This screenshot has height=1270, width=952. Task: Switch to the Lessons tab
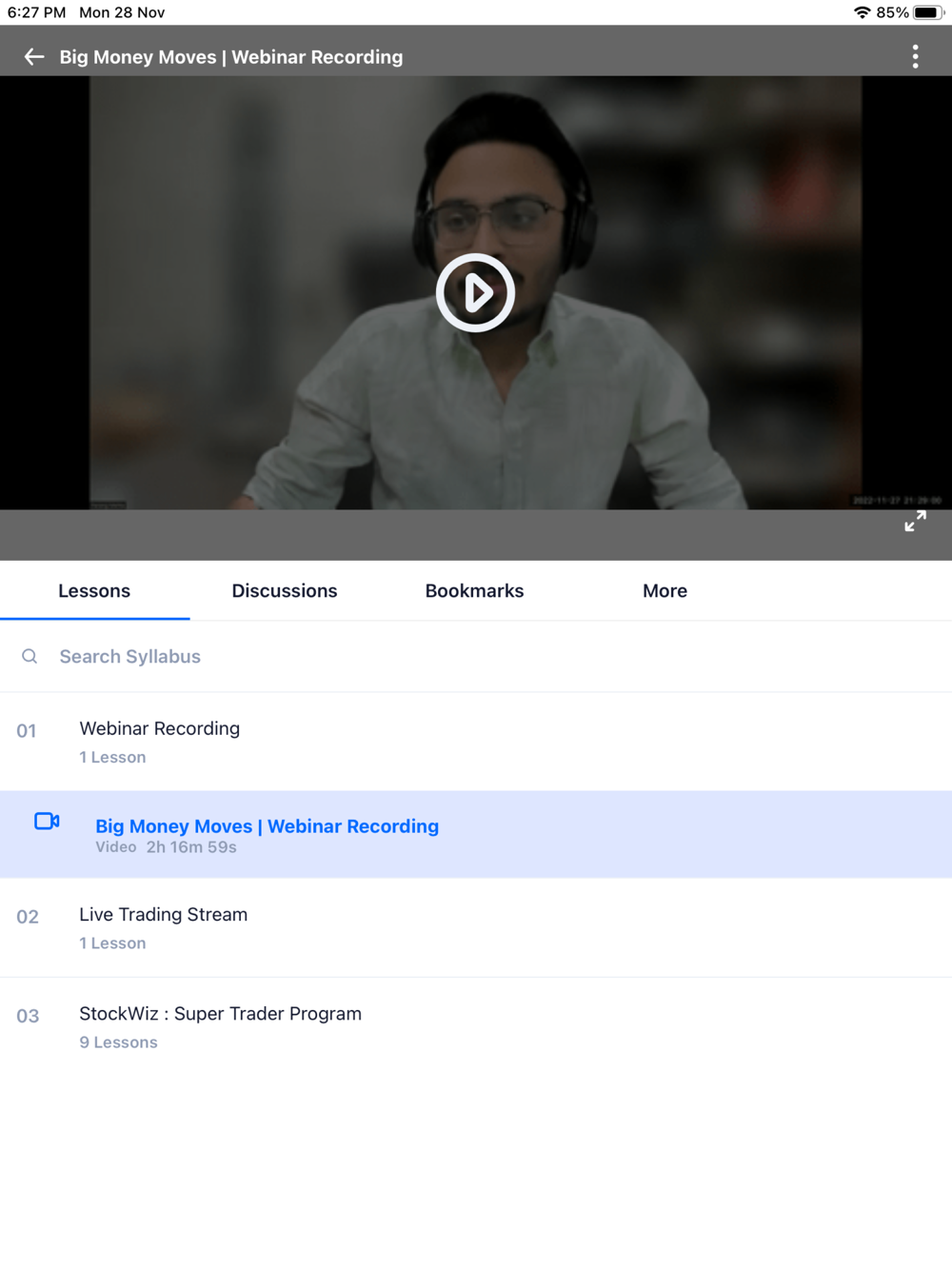[94, 590]
